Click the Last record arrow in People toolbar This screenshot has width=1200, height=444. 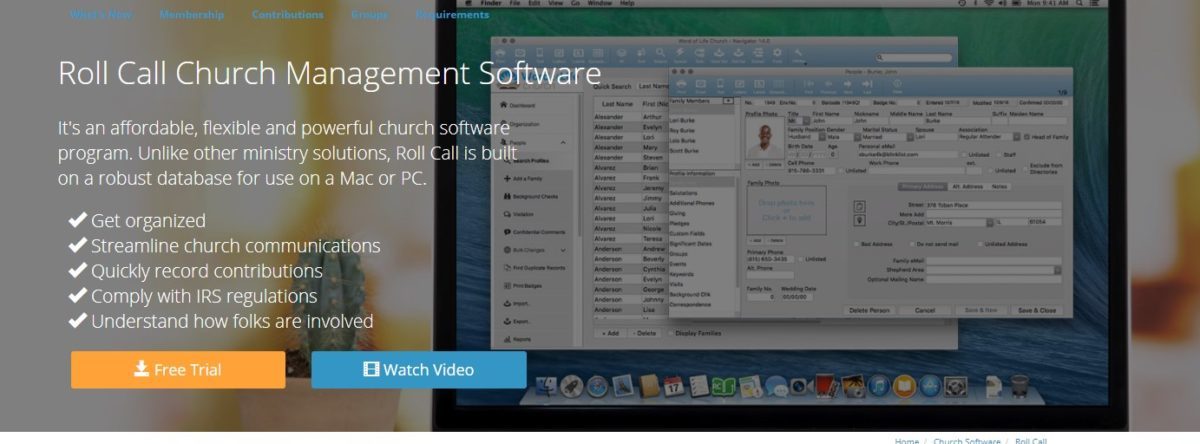(x=867, y=84)
